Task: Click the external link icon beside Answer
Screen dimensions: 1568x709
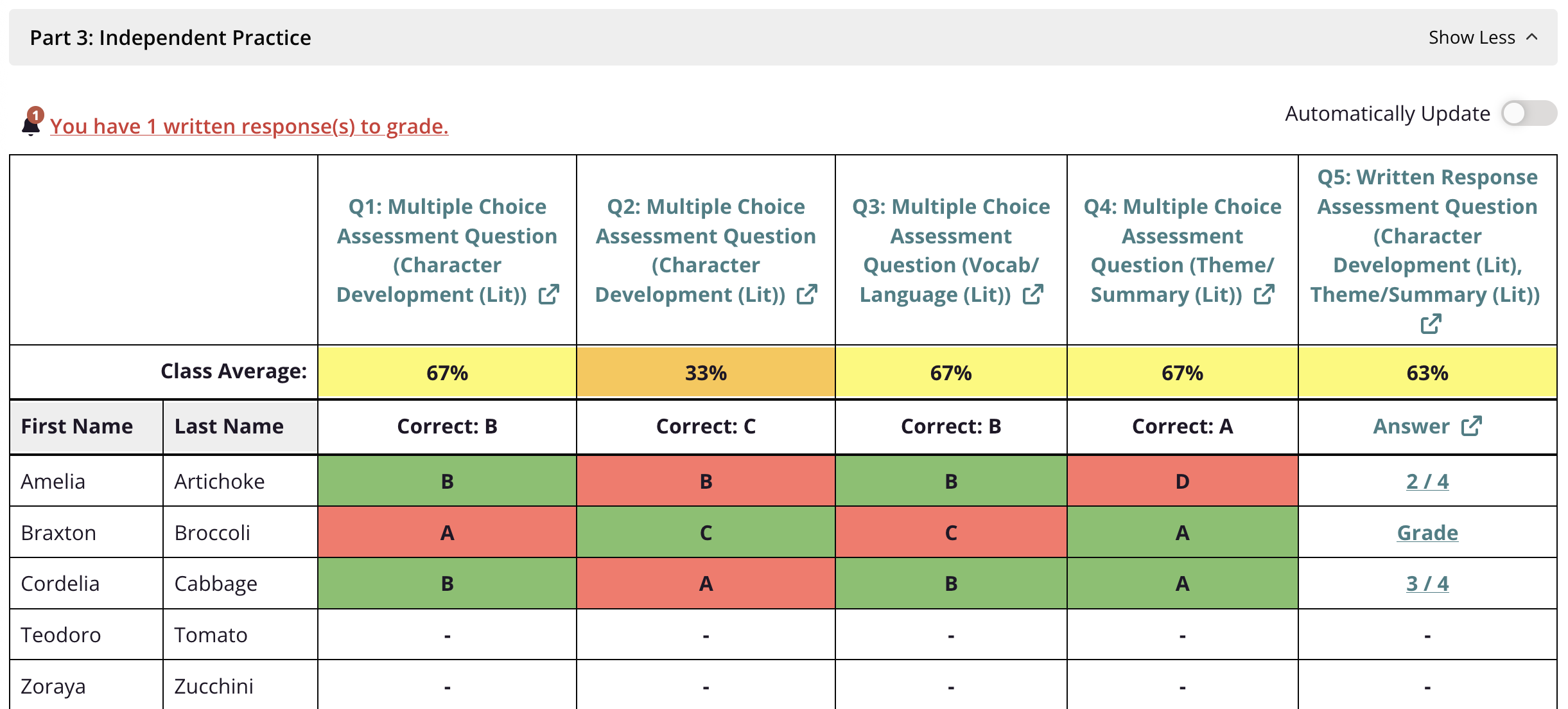Action: point(1472,426)
